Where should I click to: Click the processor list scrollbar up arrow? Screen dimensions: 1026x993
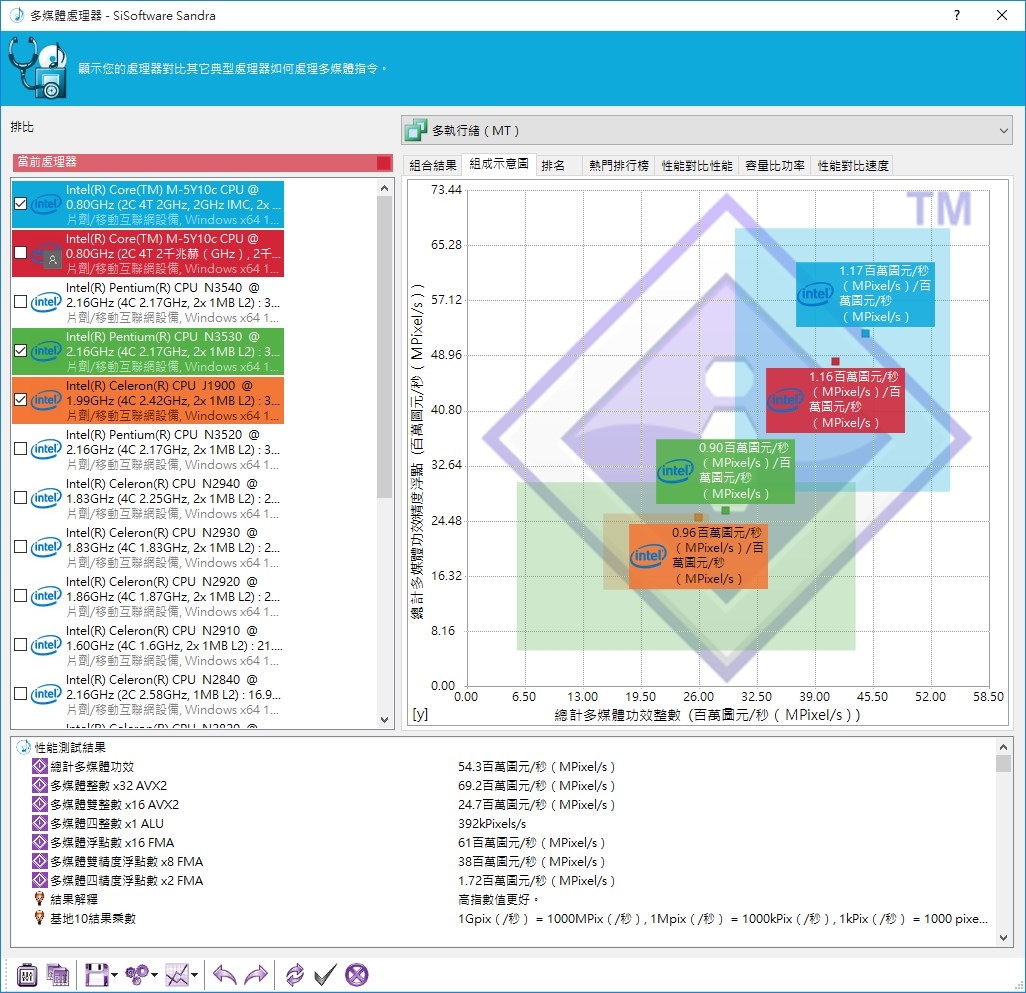(384, 188)
